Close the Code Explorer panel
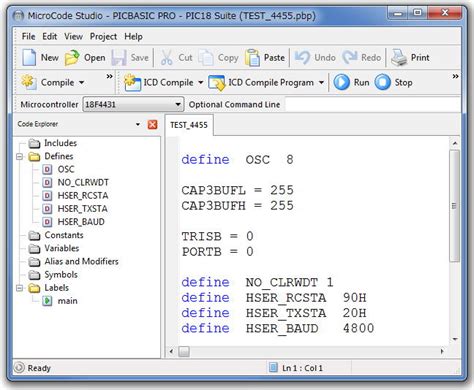The width and height of the screenshot is (474, 390). pyautogui.click(x=152, y=124)
